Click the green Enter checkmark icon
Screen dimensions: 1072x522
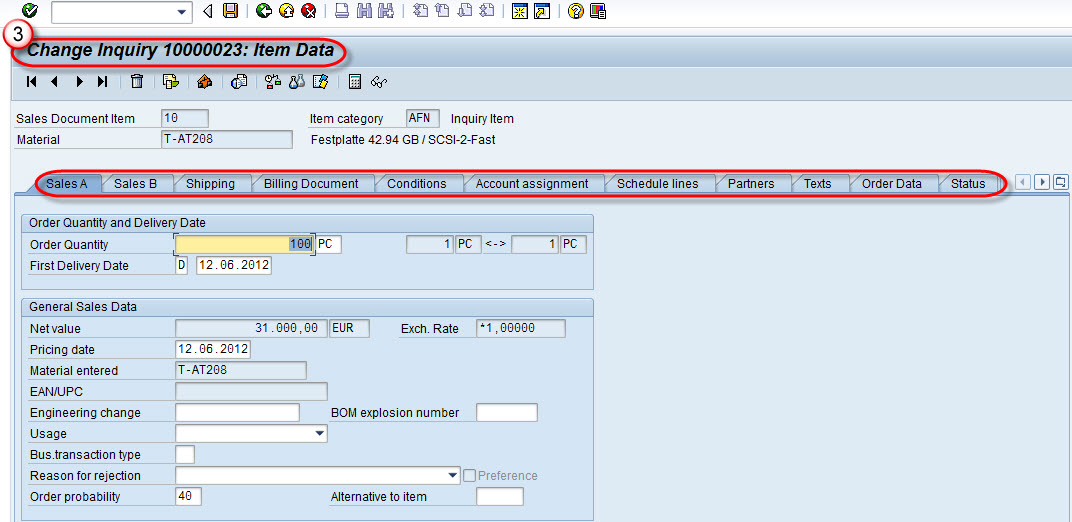(29, 11)
